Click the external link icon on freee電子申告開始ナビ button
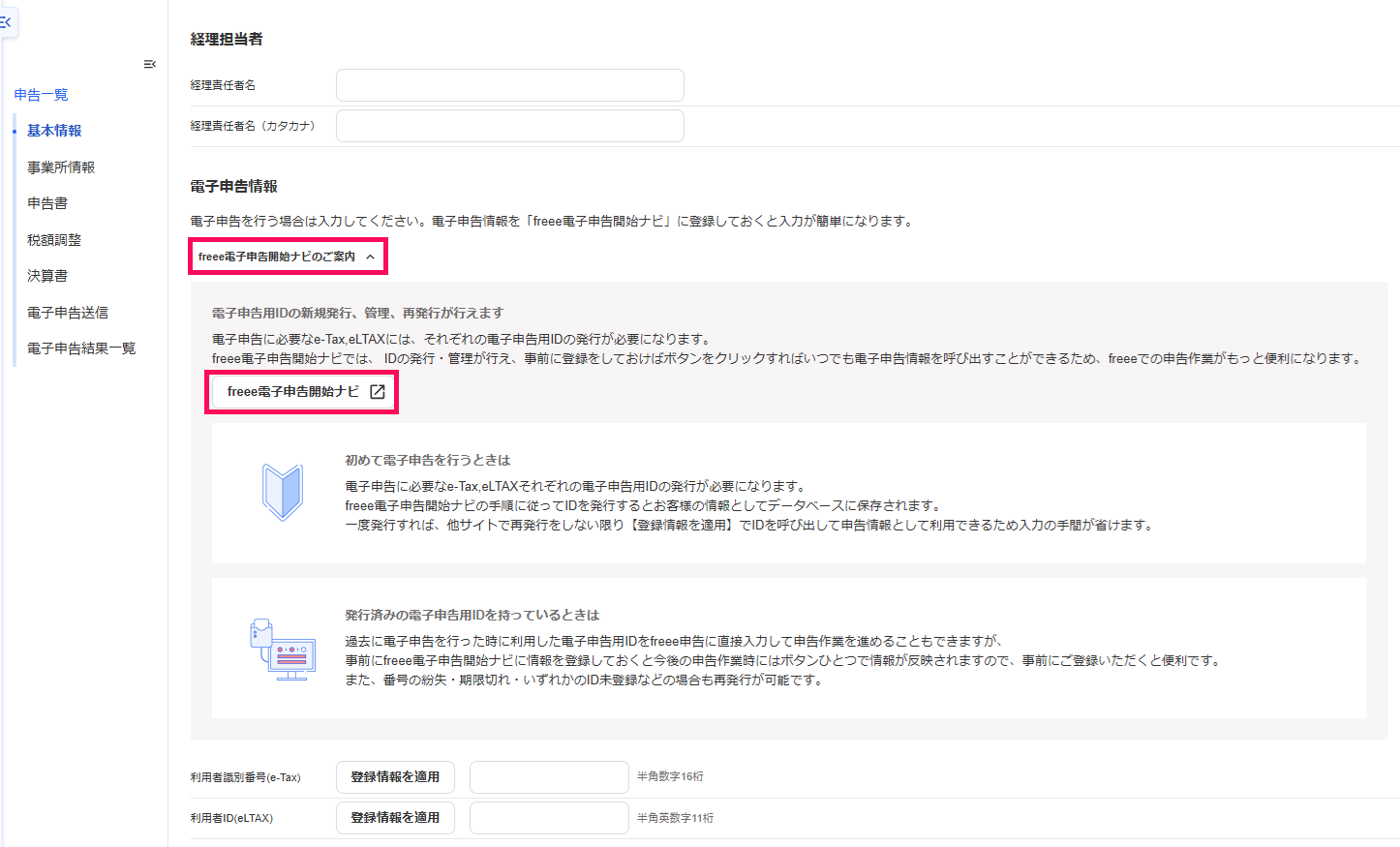 [x=378, y=391]
